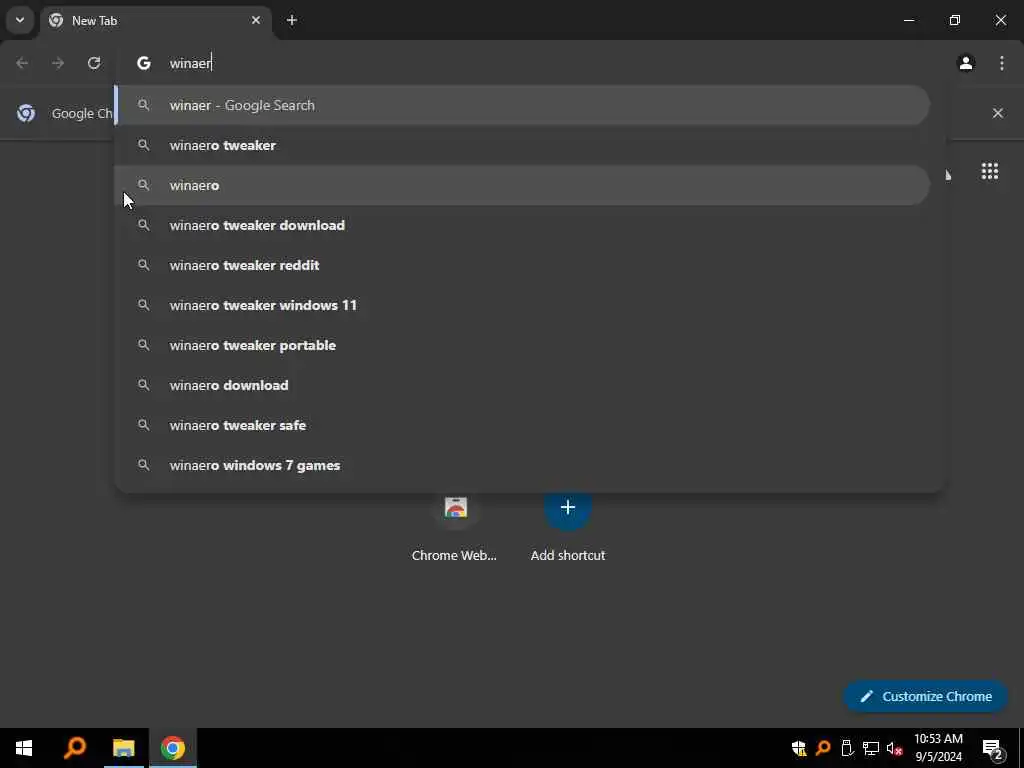Viewport: 1024px width, 768px height.
Task: Select 'winaero tweaker portable' suggestion
Action: point(522,345)
